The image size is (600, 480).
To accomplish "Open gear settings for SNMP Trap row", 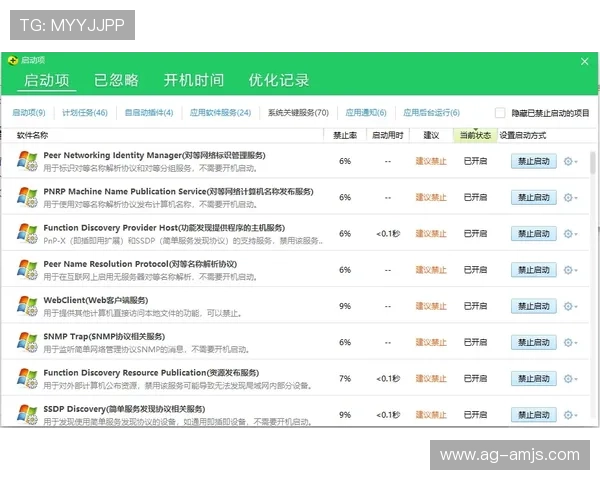I will [570, 342].
